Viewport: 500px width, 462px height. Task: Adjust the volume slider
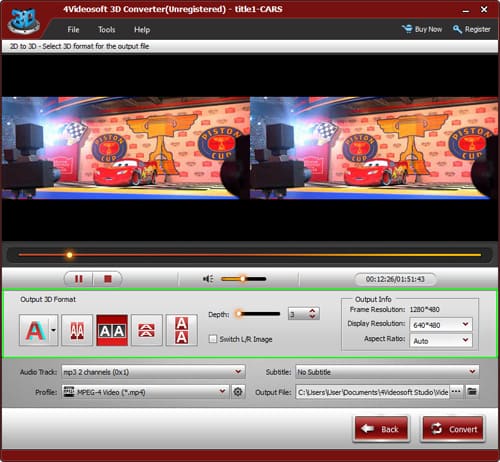[x=243, y=279]
